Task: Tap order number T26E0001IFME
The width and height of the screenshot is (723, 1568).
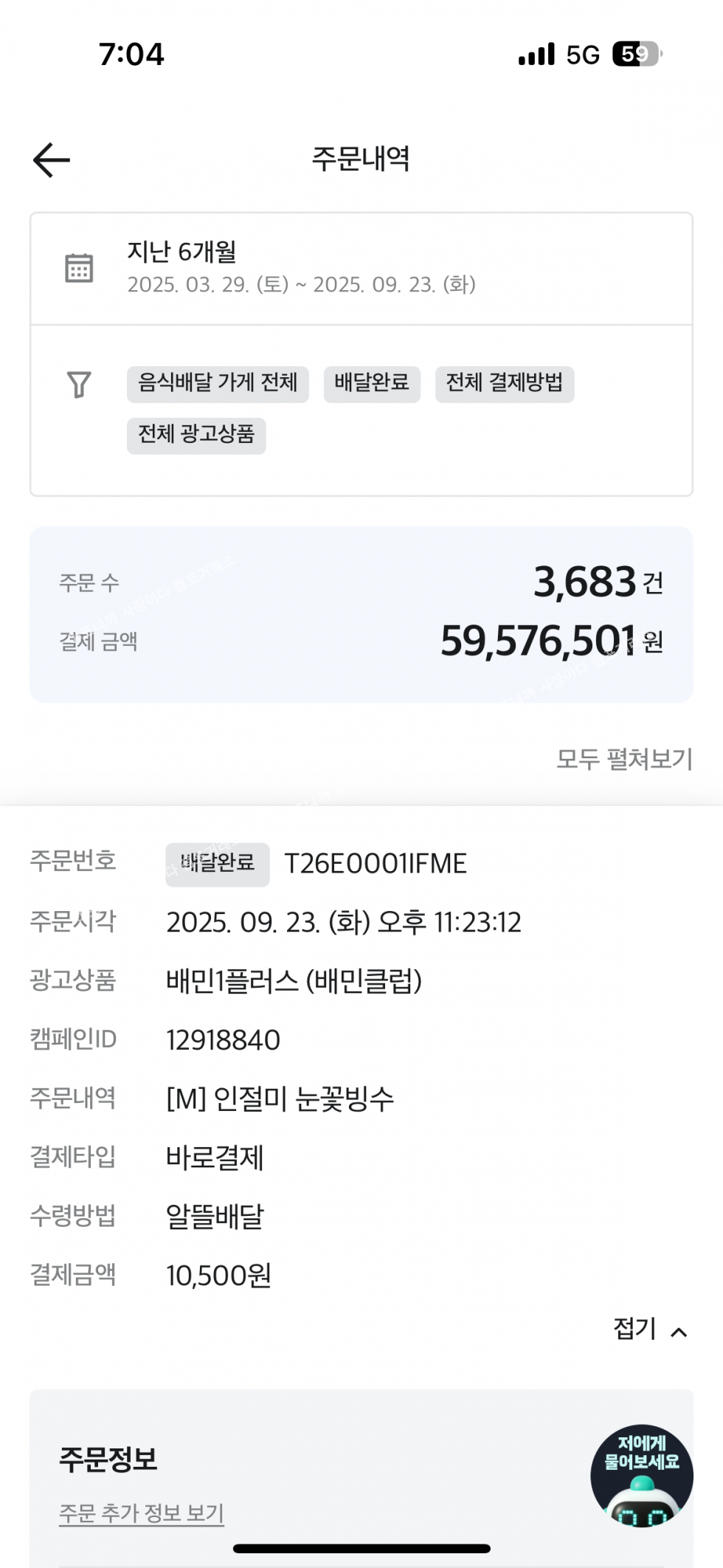Action: point(376,864)
